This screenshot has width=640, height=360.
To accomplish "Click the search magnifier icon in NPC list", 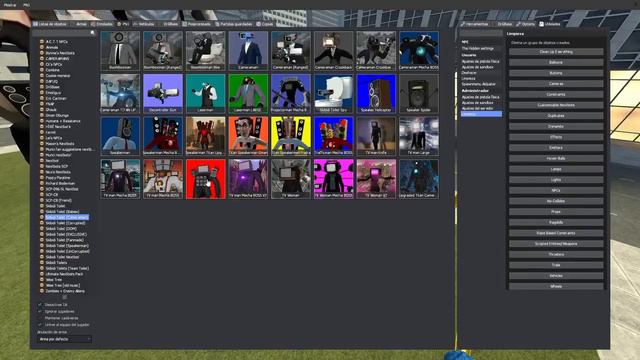I will 92,33.
